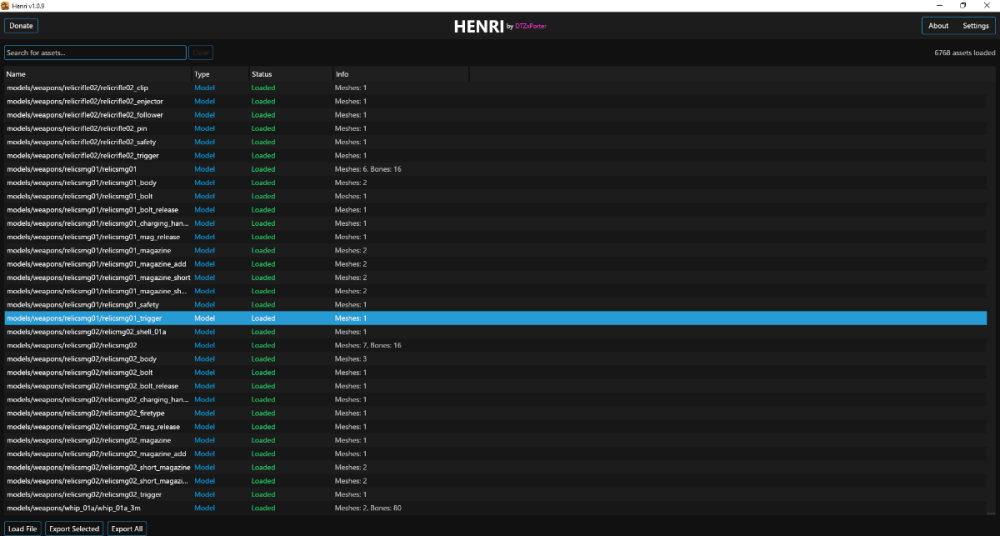1000x536 pixels.
Task: Sort assets by Type column header
Action: tap(218, 74)
